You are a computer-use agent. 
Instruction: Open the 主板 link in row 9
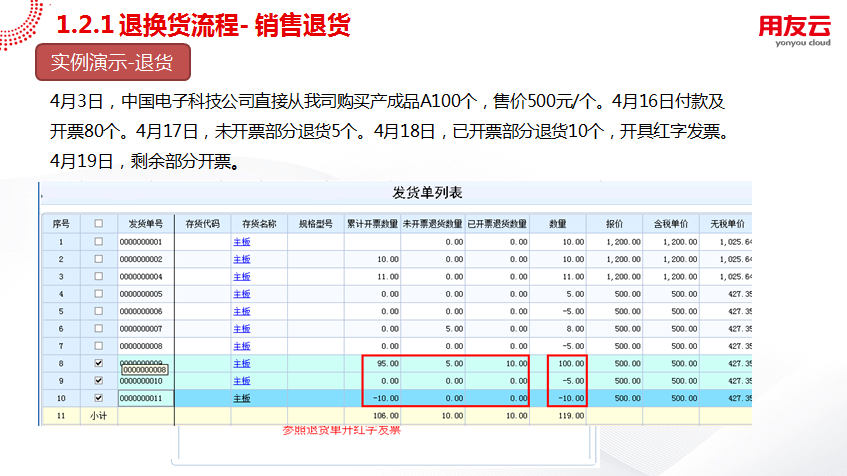pos(241,380)
